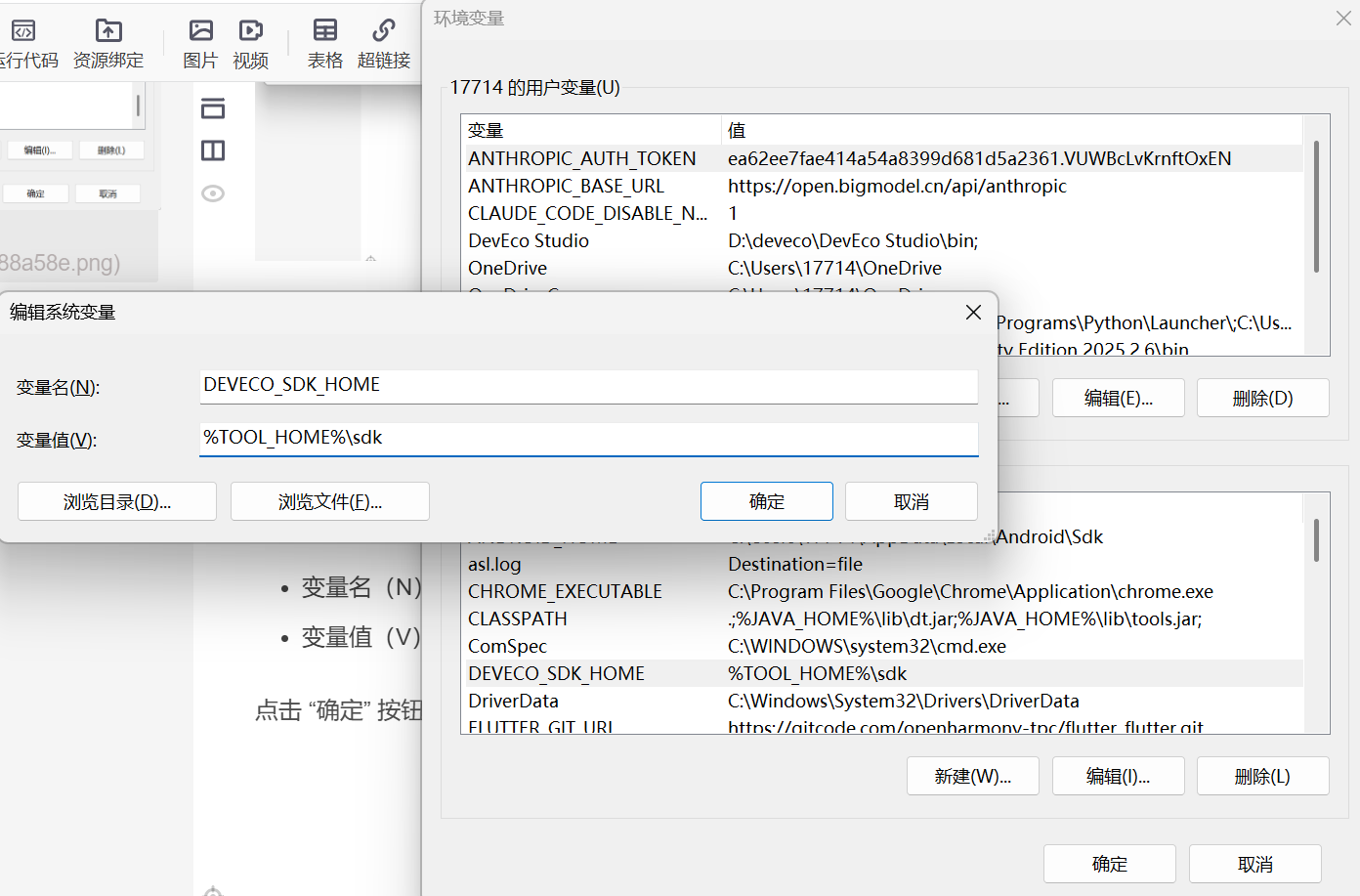The height and width of the screenshot is (896, 1360).
Task: Click the 变量名 input field with DEVECO_SDK_HOME
Action: click(588, 386)
